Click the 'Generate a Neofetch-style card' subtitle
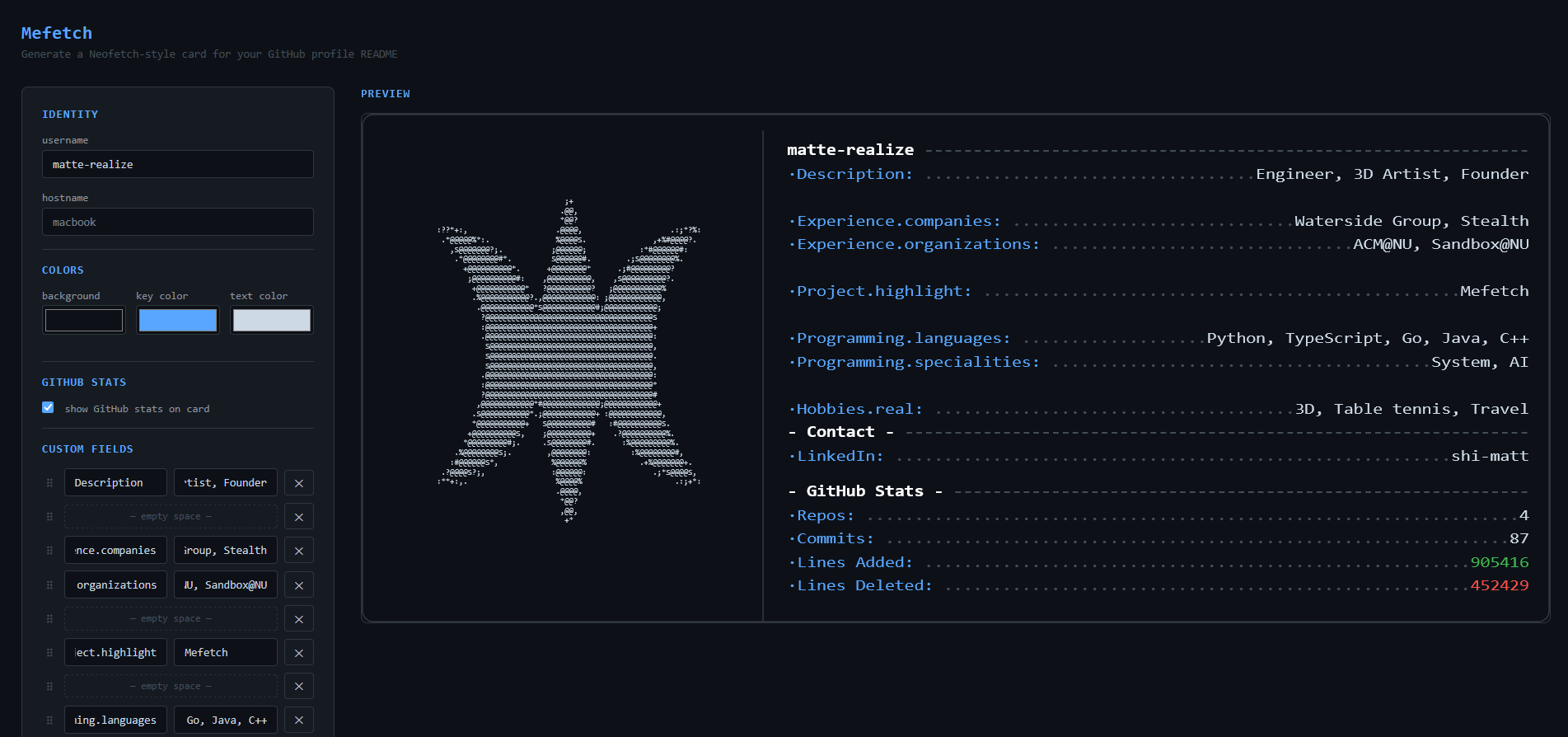Image resolution: width=1568 pixels, height=737 pixels. click(x=209, y=54)
